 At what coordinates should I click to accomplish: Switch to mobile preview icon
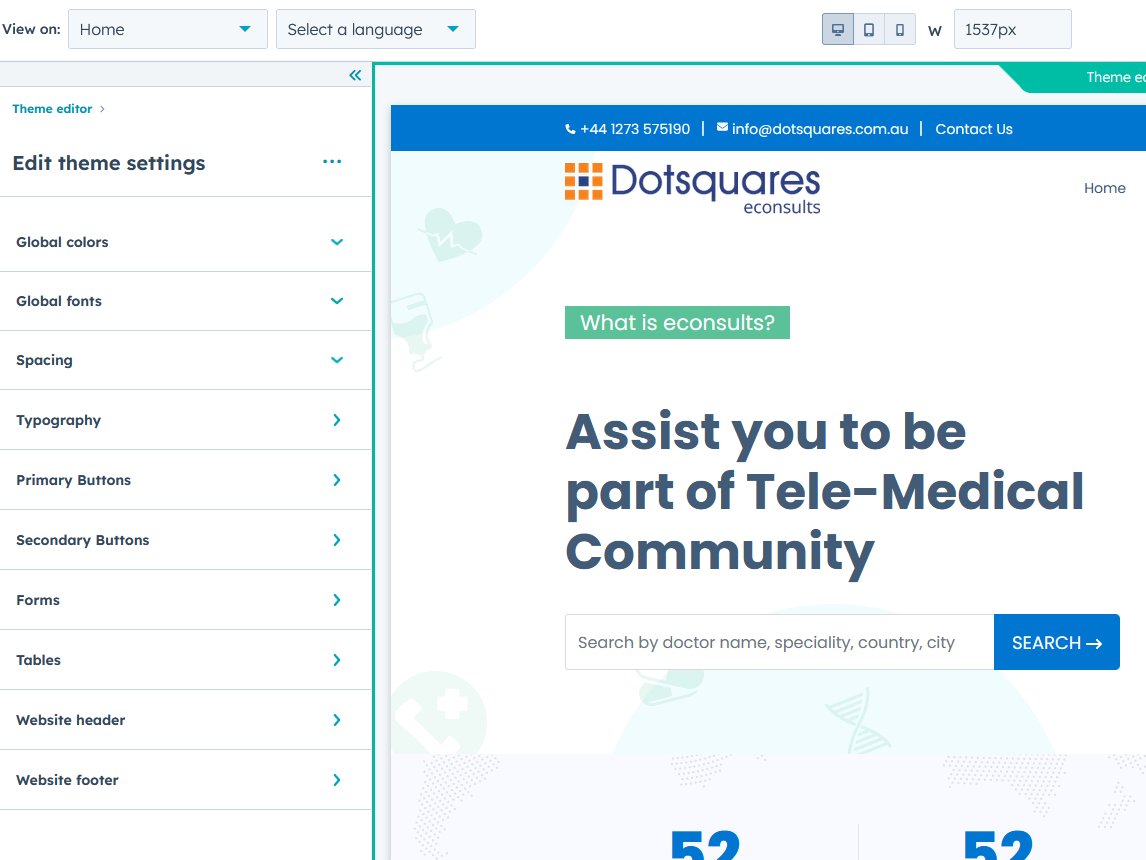[x=900, y=30]
